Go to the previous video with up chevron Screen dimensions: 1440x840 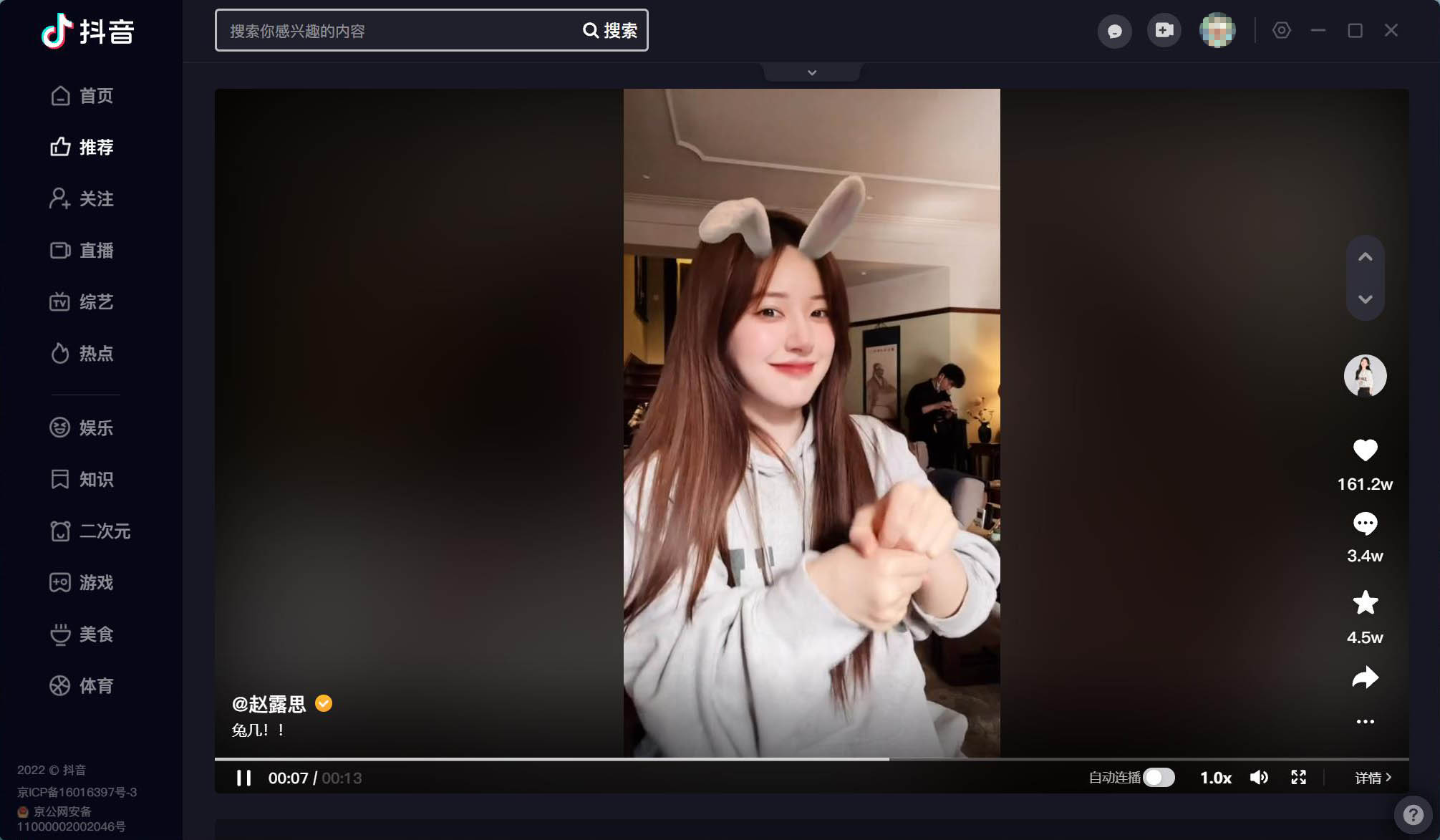coord(1365,257)
